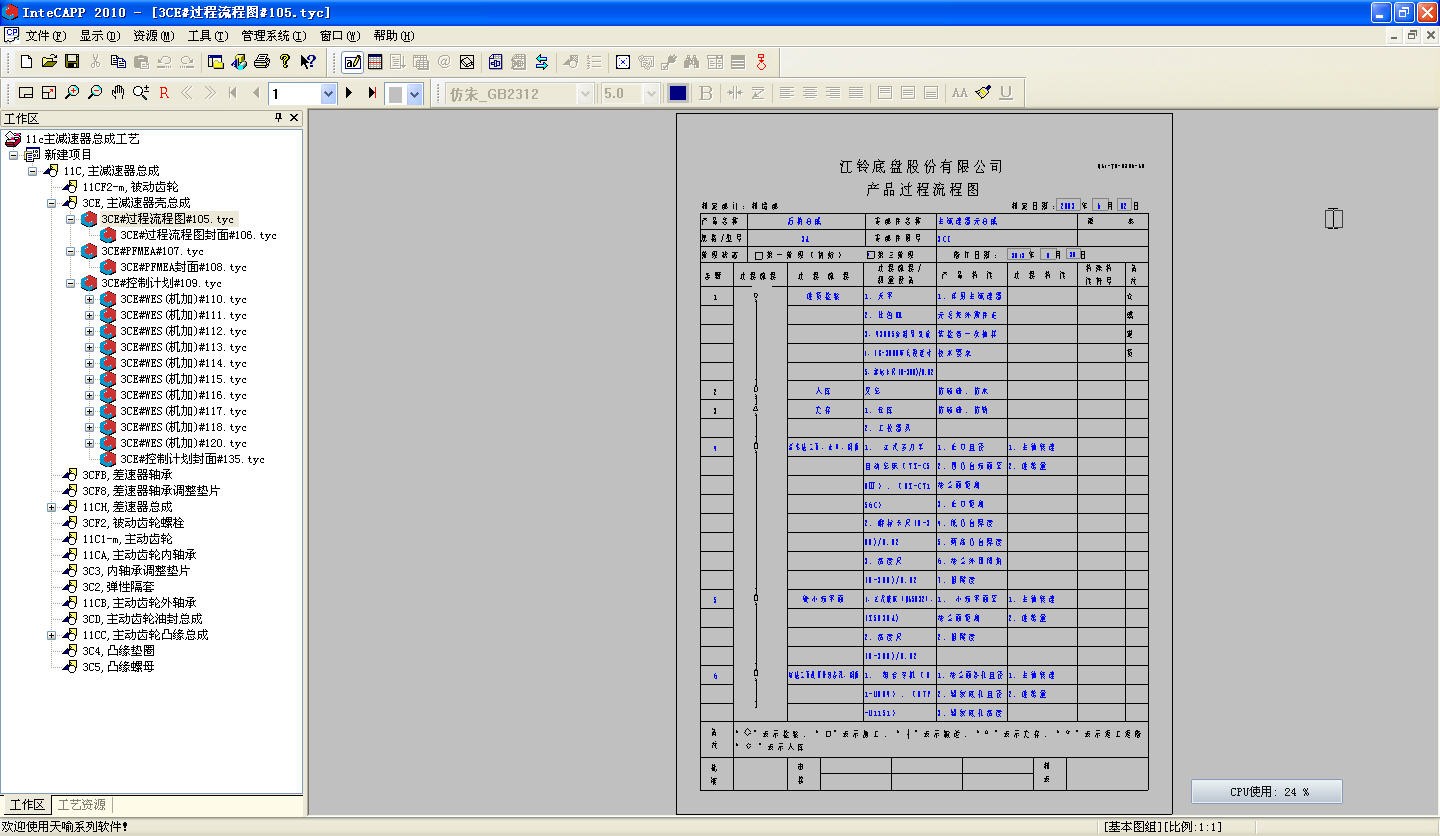Select 3CE#过程流程图封面#106.tyc in the tree
The width and height of the screenshot is (1440, 836).
[198, 235]
